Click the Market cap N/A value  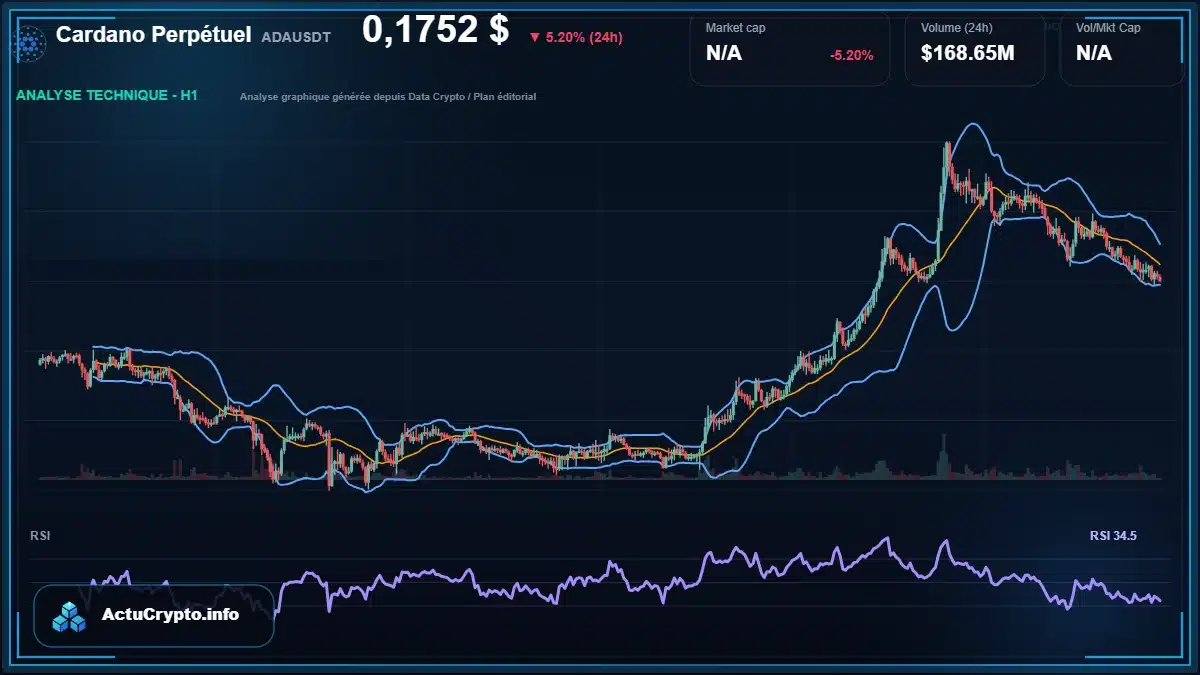click(724, 54)
